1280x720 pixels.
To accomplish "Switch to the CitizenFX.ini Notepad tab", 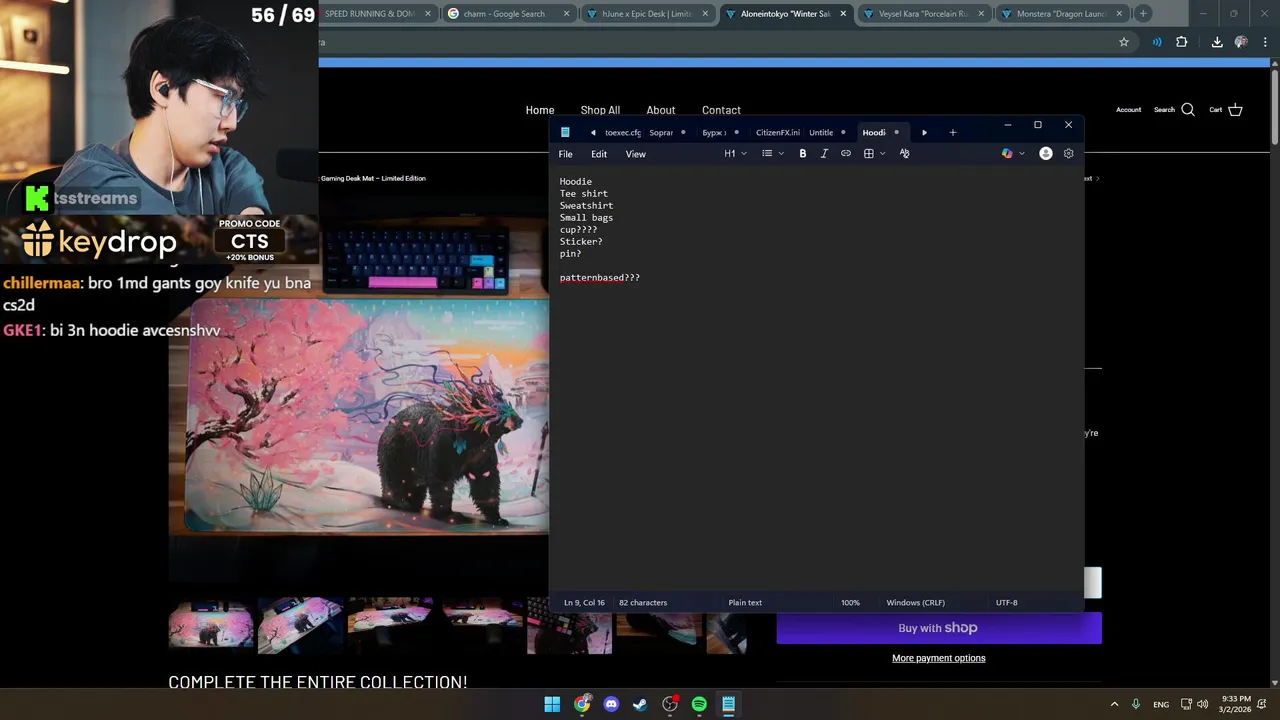I will click(777, 133).
